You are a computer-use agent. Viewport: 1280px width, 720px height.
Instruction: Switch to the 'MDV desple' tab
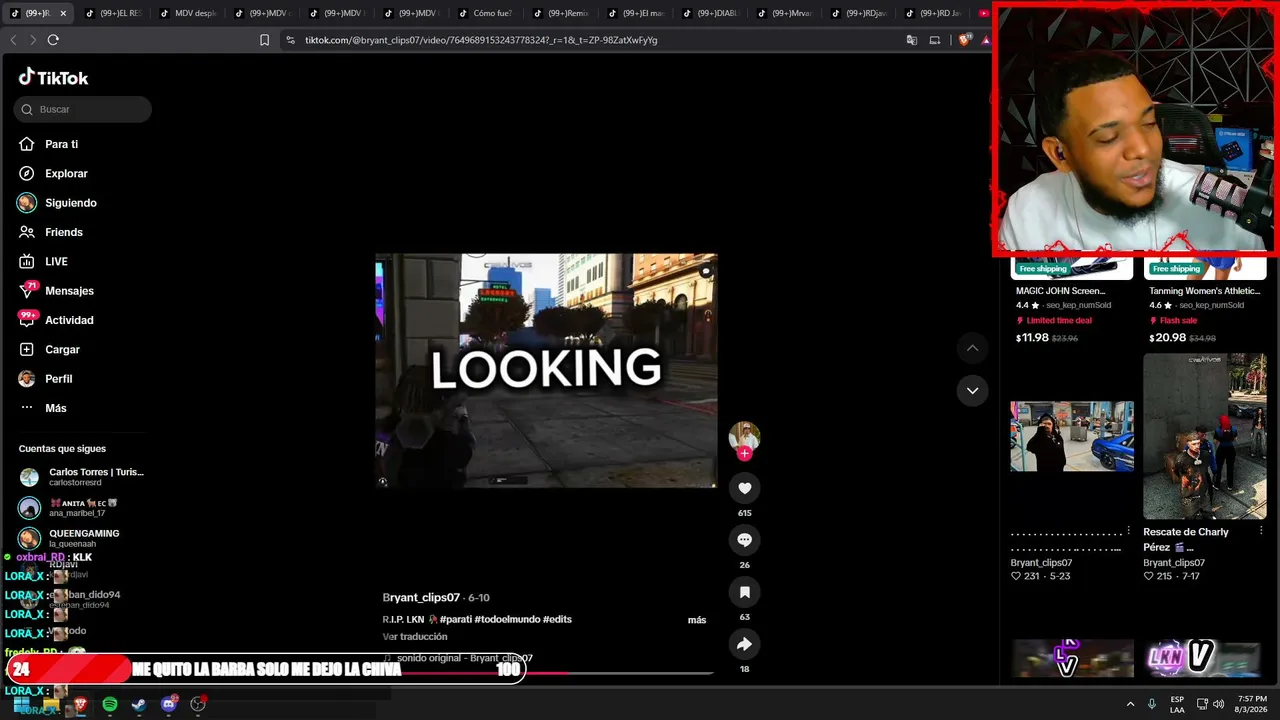pyautogui.click(x=188, y=13)
